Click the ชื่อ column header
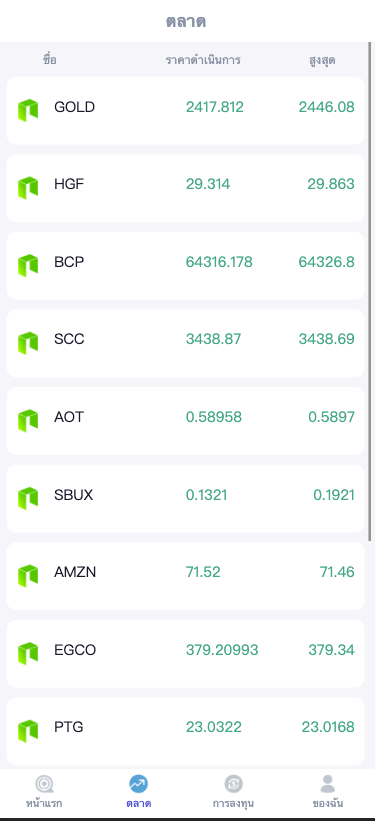 (x=50, y=60)
